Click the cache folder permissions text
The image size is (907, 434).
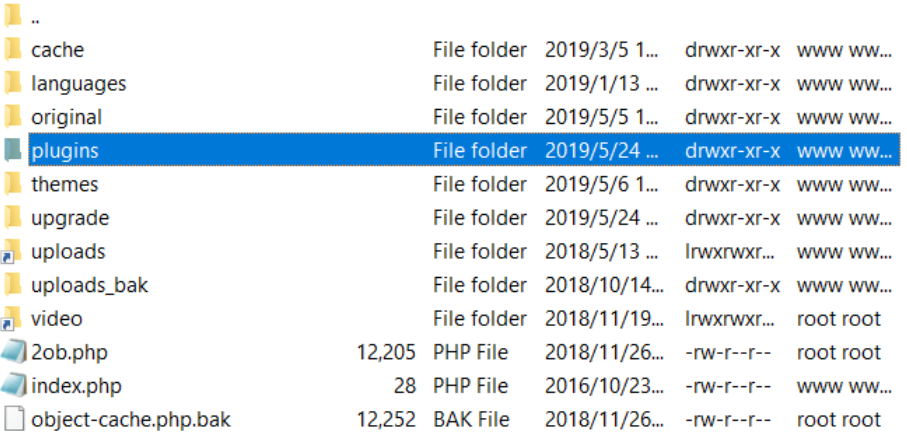click(x=733, y=49)
